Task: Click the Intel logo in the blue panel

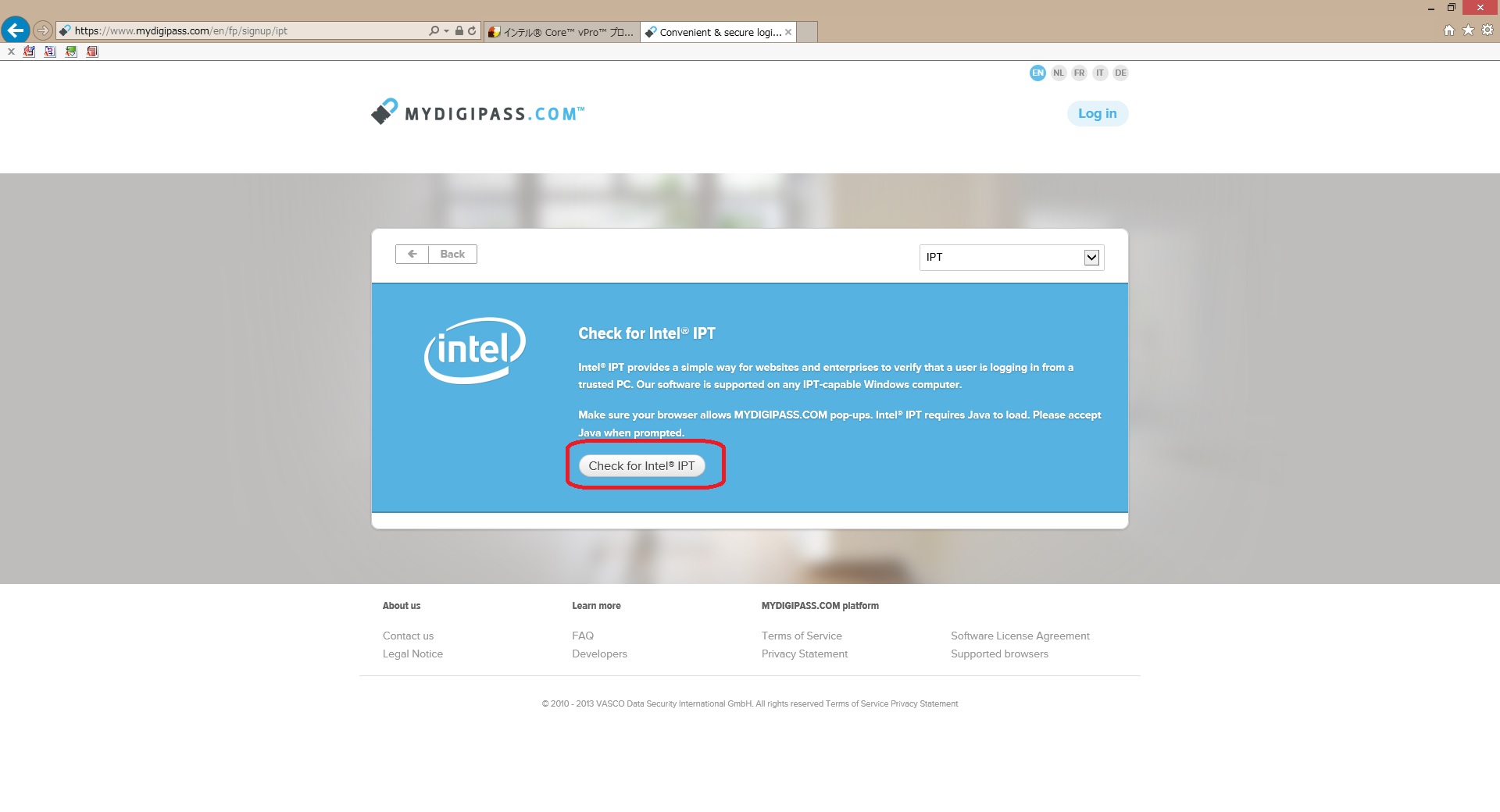Action: pos(475,350)
